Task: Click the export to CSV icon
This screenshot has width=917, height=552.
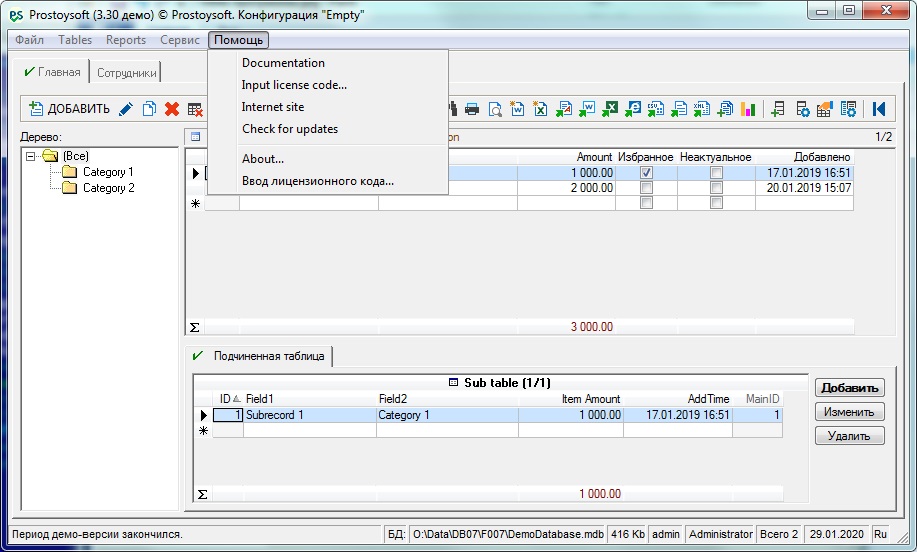Action: (656, 109)
